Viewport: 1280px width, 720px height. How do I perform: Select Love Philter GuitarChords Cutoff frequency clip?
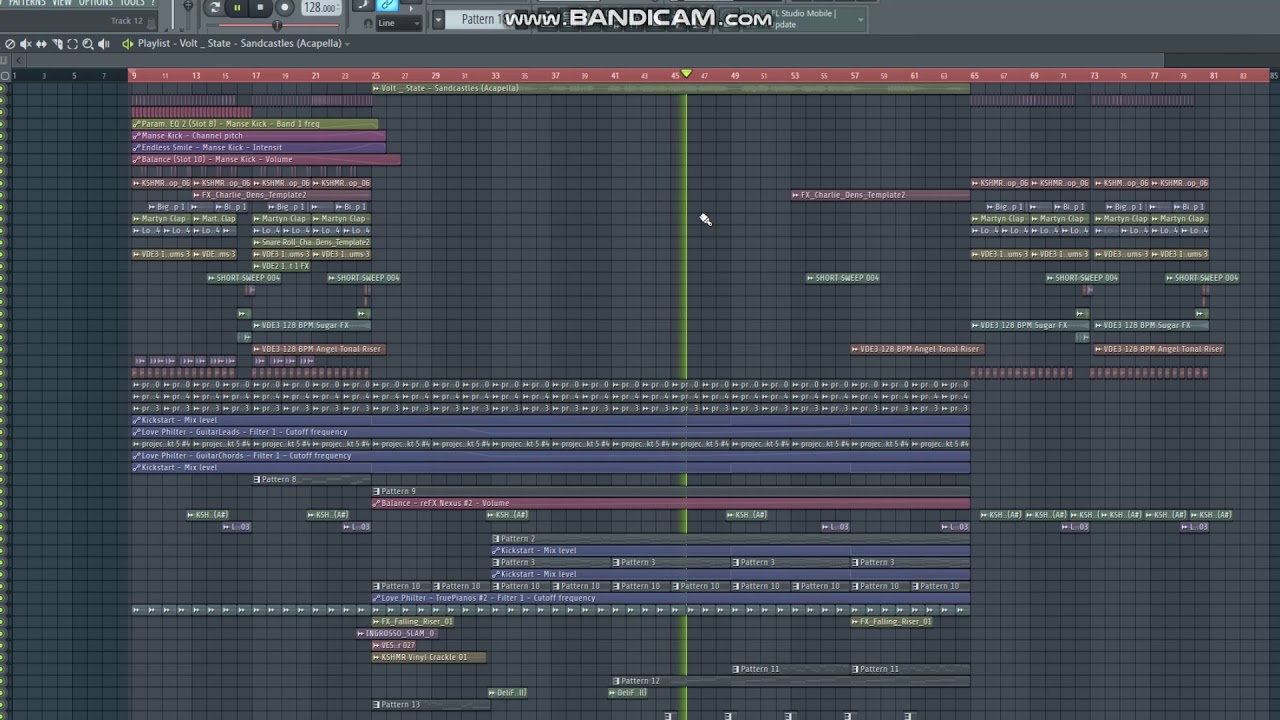551,456
